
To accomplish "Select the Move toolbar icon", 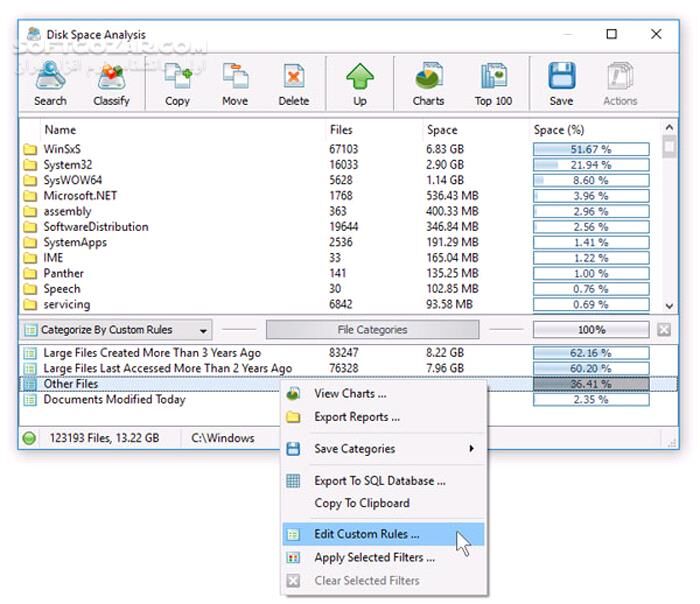I will click(235, 83).
